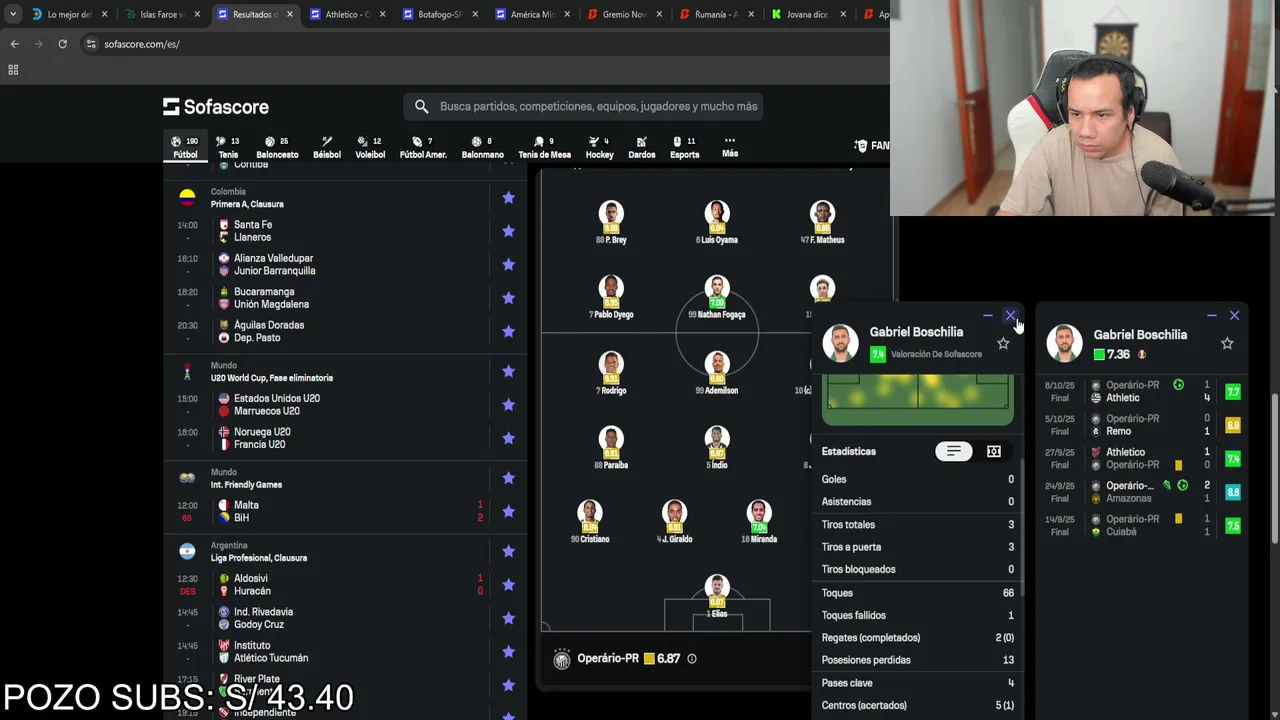Switch to the Islas Faroe browser tab
This screenshot has height=720, width=1280.
point(162,14)
